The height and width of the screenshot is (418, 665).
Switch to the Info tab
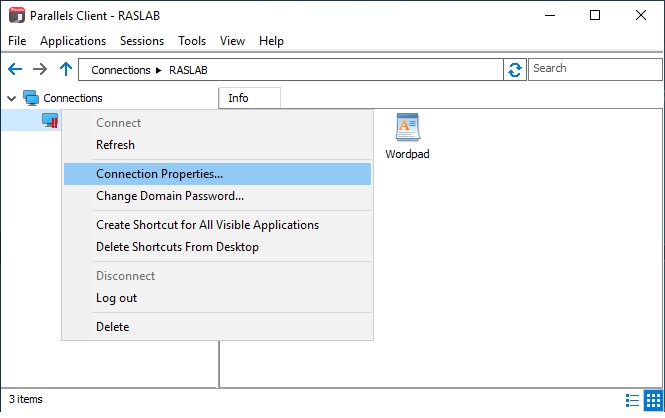pos(239,98)
